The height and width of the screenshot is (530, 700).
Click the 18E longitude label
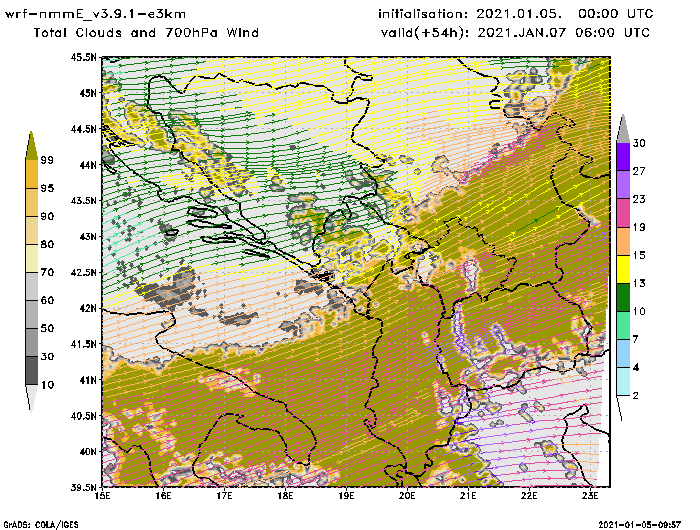point(285,496)
